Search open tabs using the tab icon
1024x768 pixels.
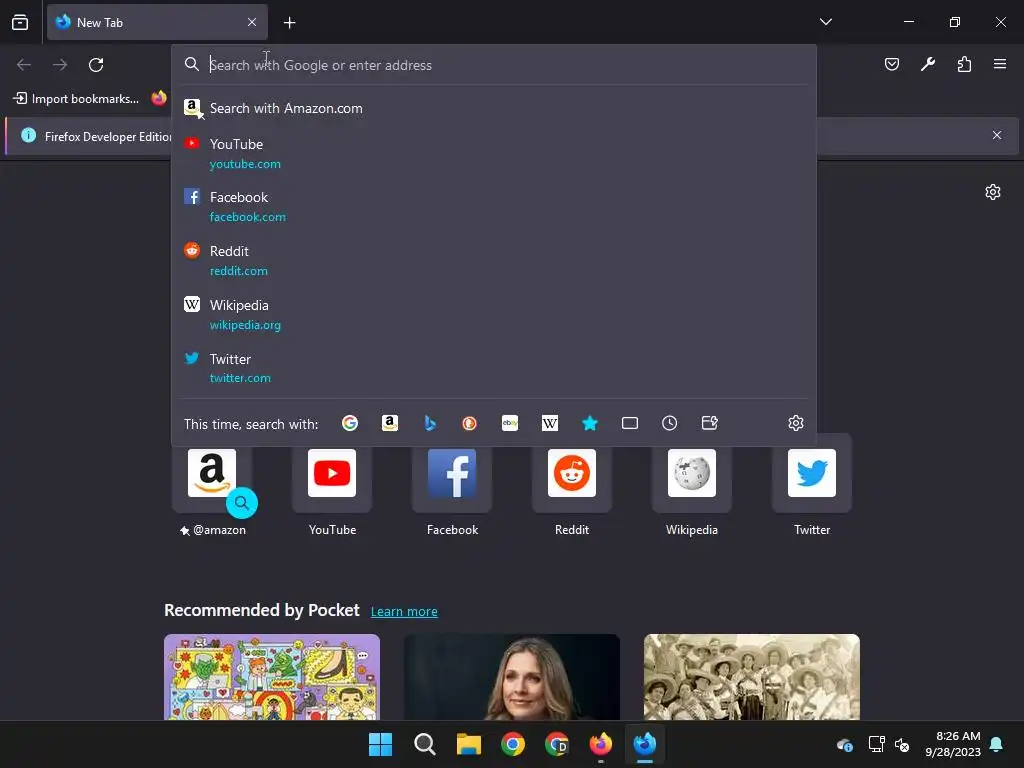pyautogui.click(x=630, y=423)
